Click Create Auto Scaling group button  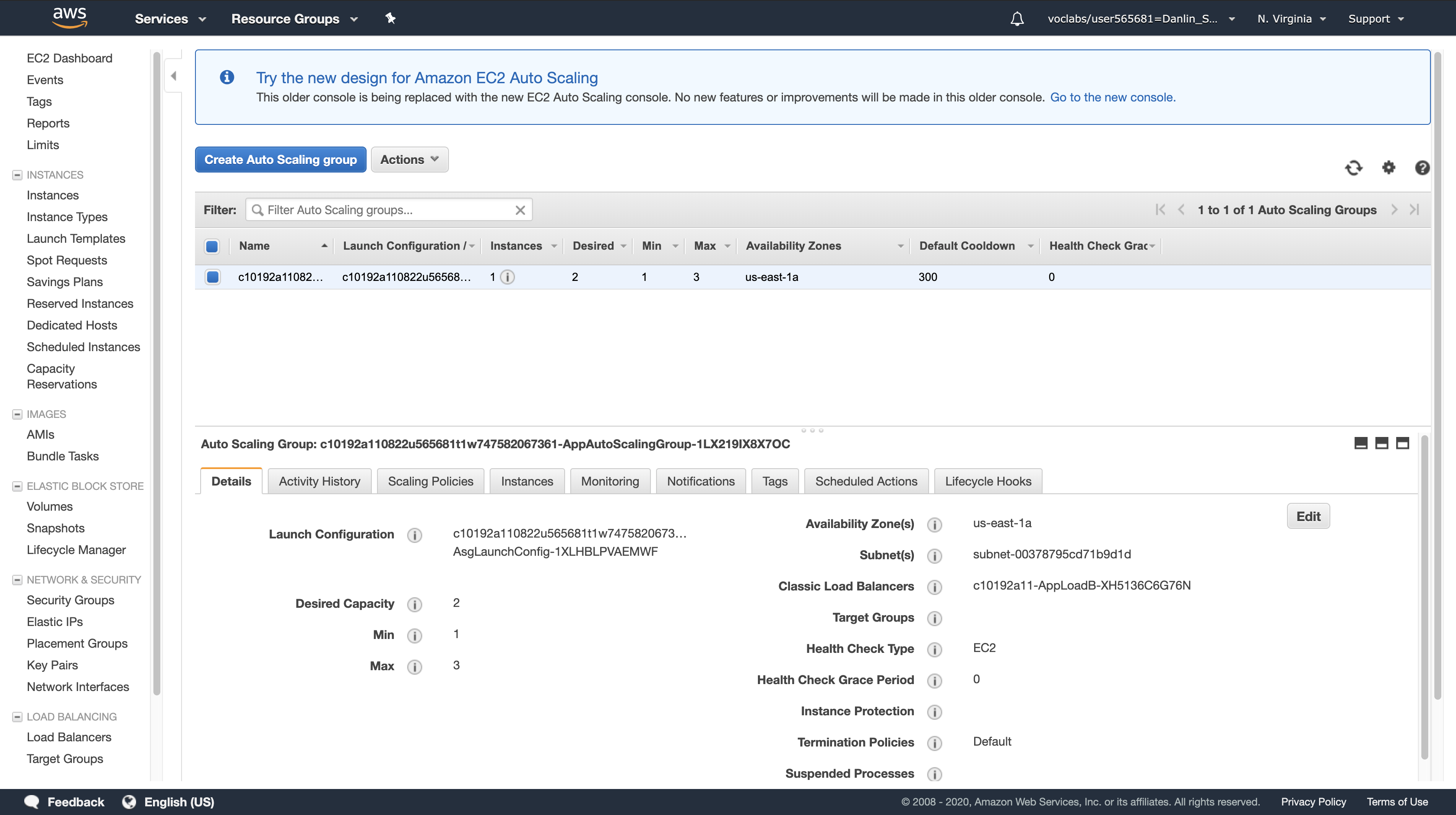point(280,160)
